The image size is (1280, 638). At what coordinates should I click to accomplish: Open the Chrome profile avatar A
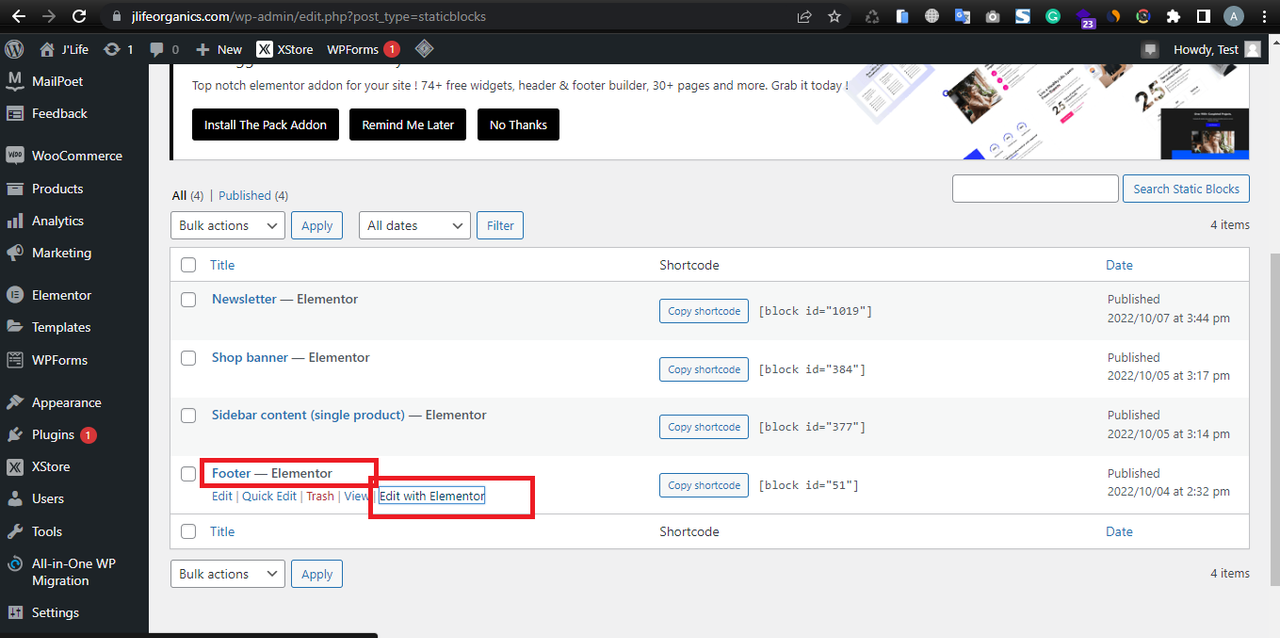pyautogui.click(x=1234, y=17)
